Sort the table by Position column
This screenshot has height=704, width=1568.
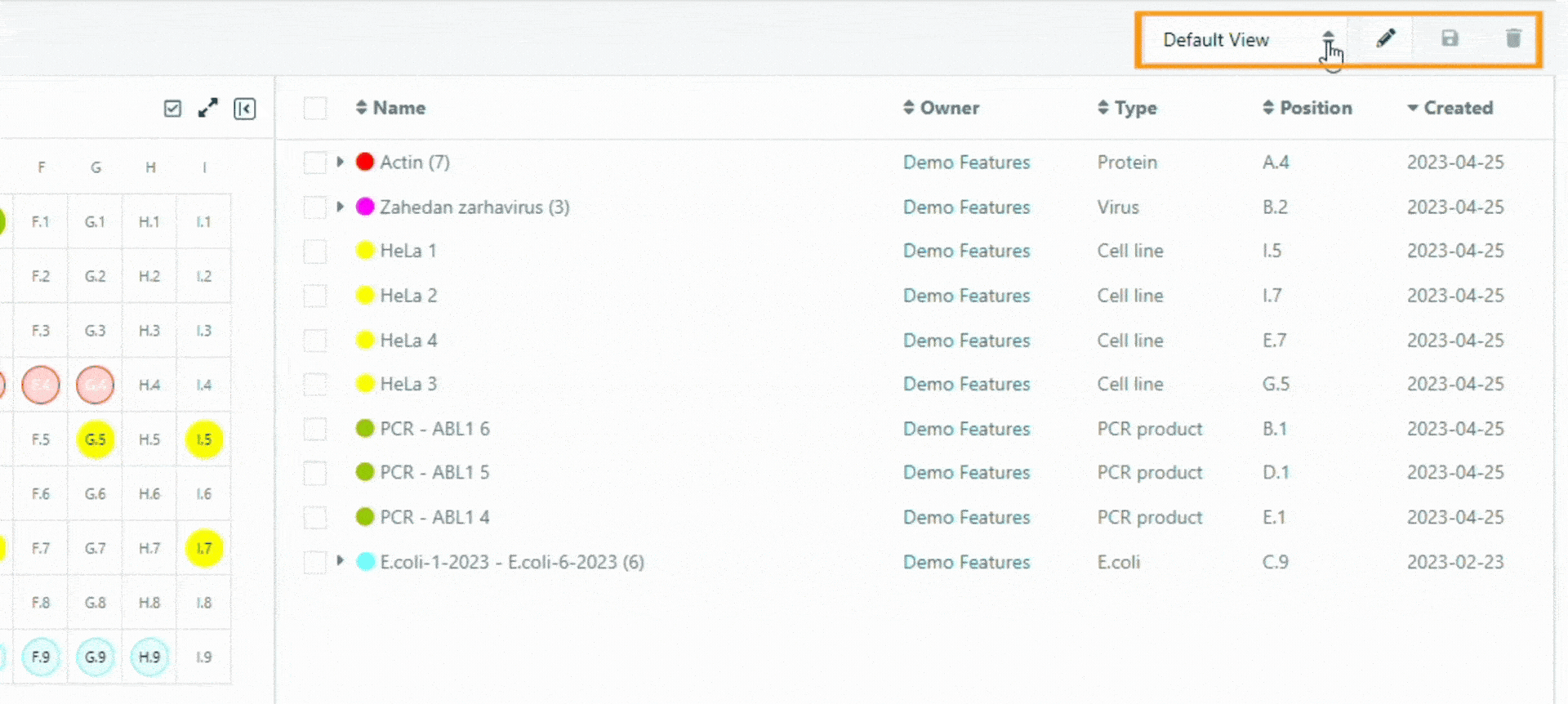click(1307, 108)
